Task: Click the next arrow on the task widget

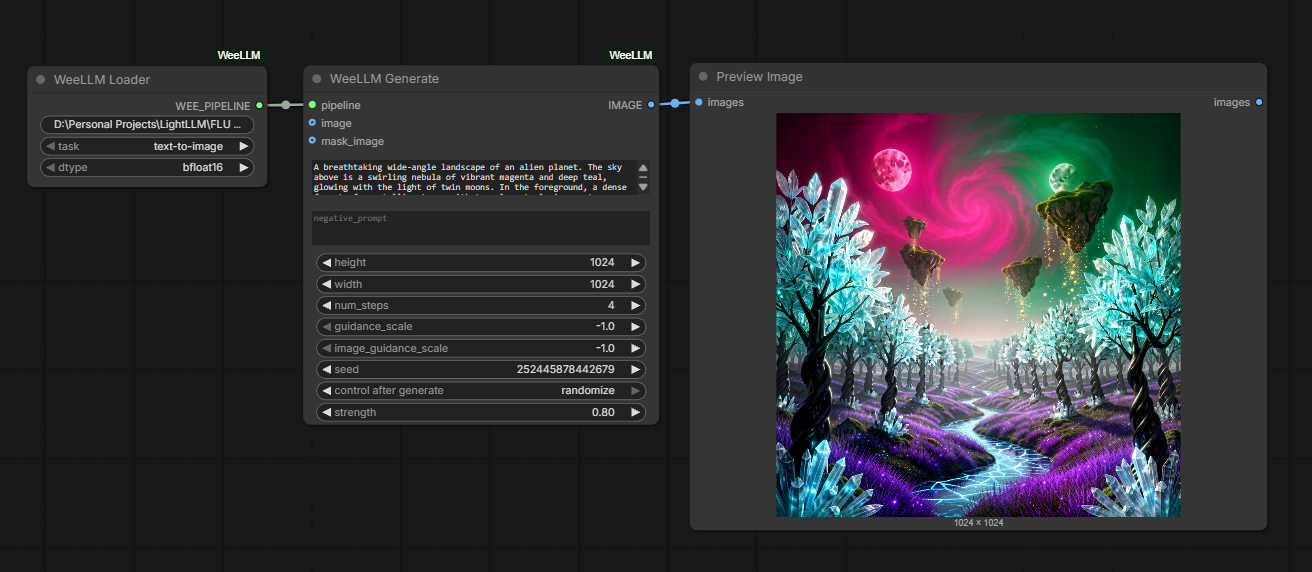Action: [x=243, y=146]
